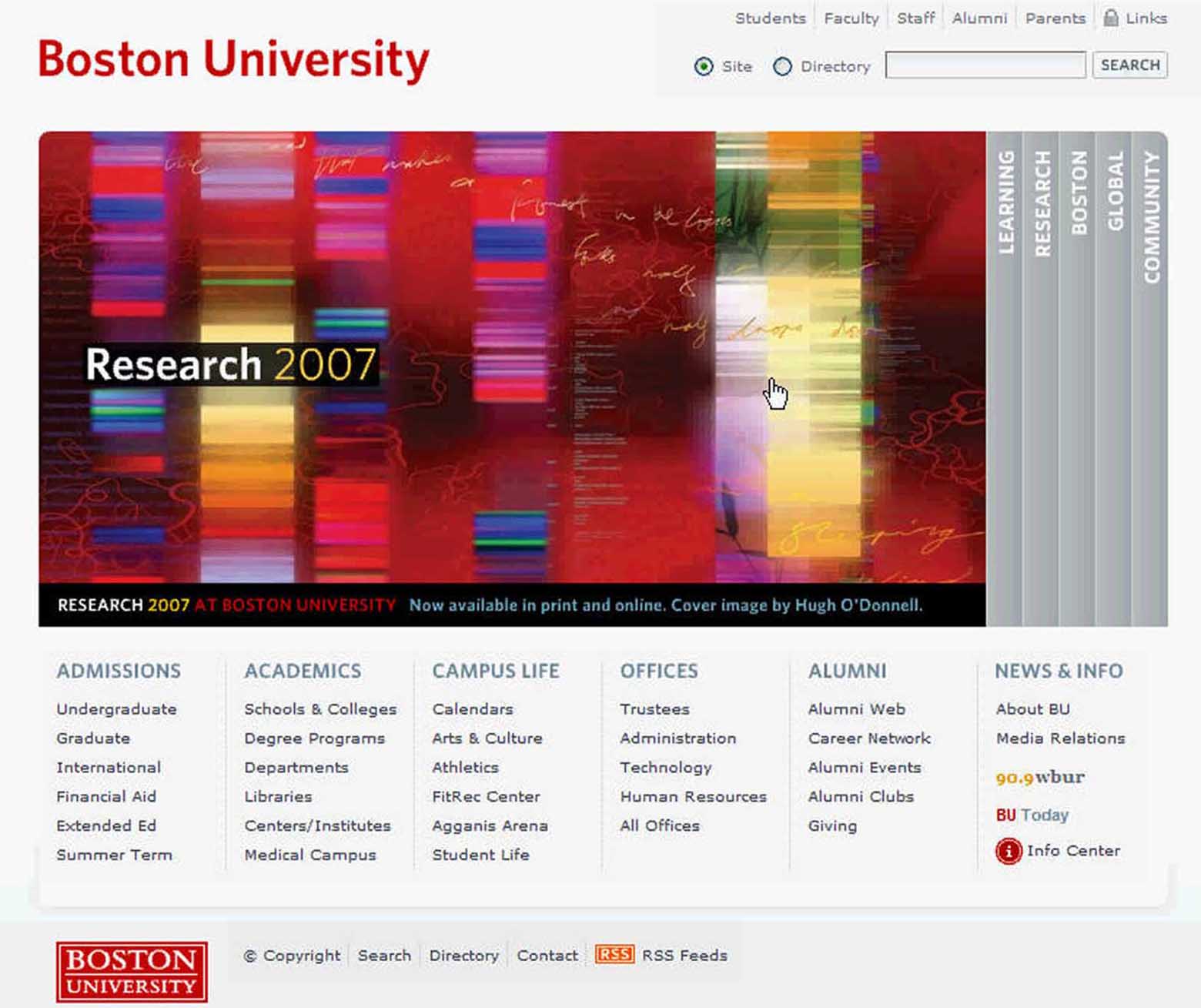Open the BU Today logo link
The width and height of the screenshot is (1201, 1008).
click(x=1032, y=815)
